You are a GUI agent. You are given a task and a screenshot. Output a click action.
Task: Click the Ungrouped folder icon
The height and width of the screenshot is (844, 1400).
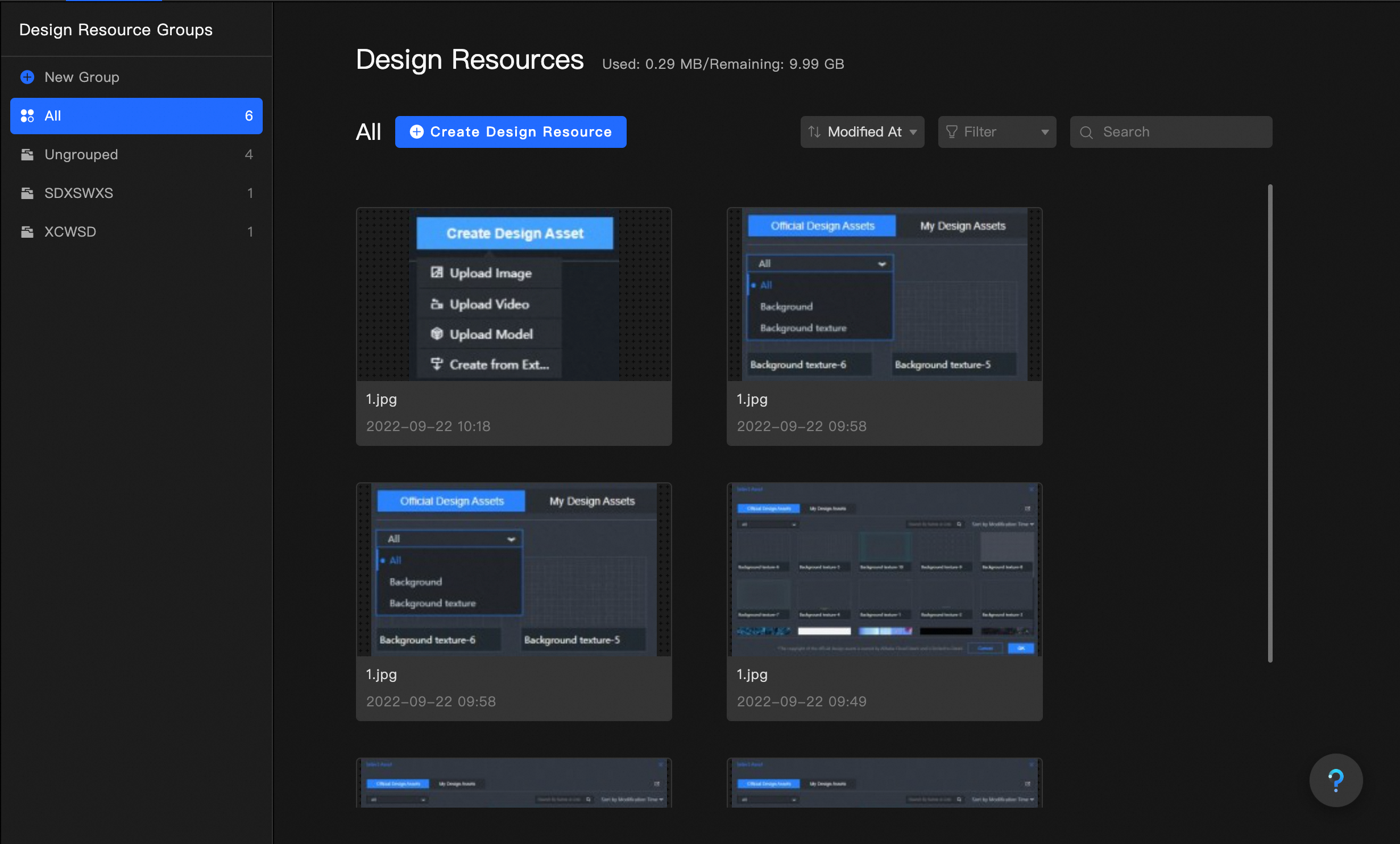tap(27, 155)
